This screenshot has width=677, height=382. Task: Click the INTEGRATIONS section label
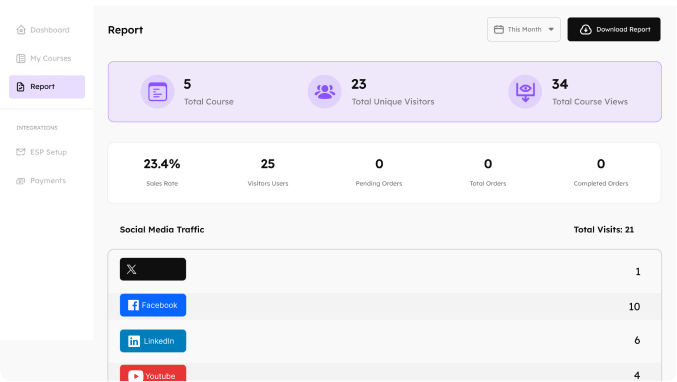[x=37, y=128]
